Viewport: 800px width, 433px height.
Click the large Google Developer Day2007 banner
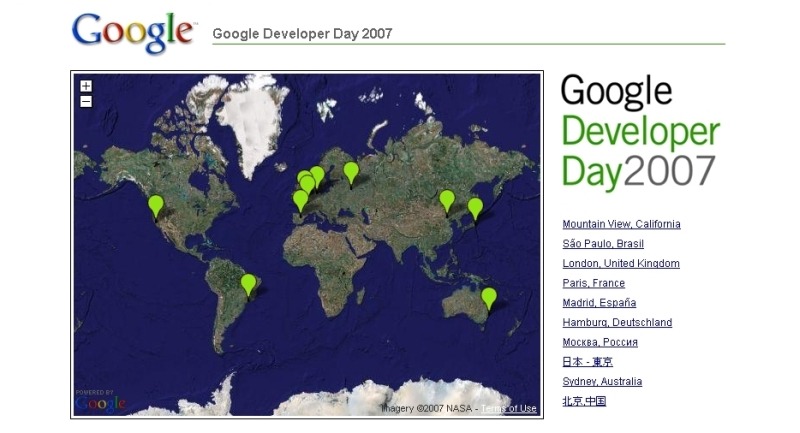pyautogui.click(x=640, y=132)
